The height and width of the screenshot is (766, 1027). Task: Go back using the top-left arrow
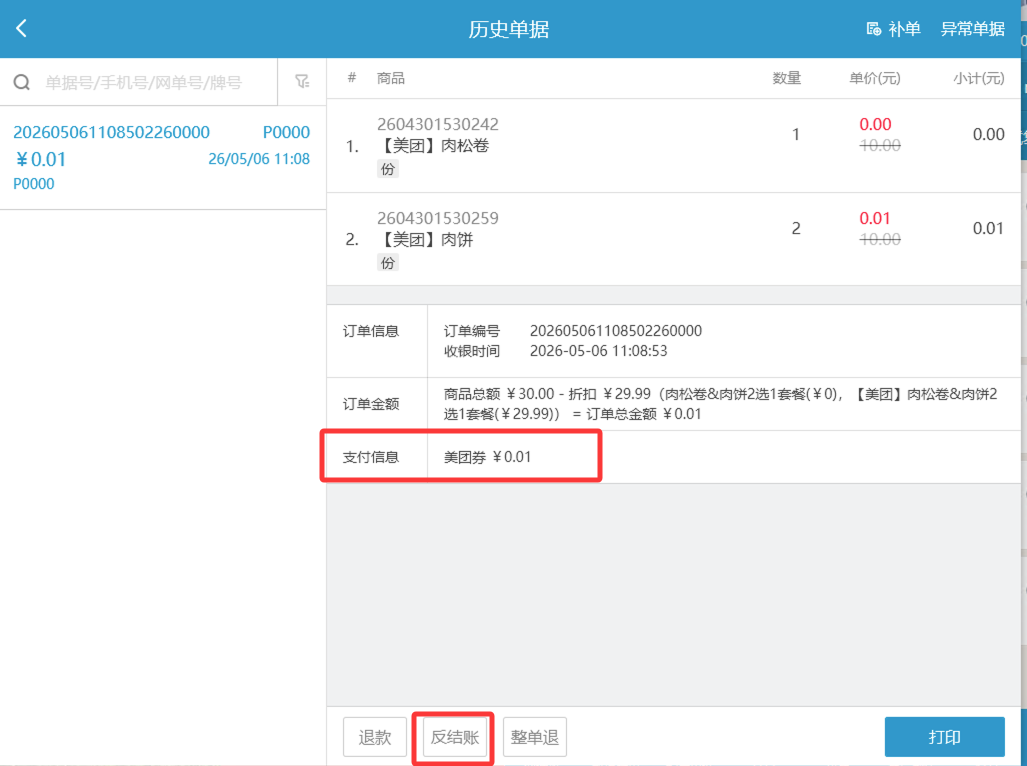[22, 28]
